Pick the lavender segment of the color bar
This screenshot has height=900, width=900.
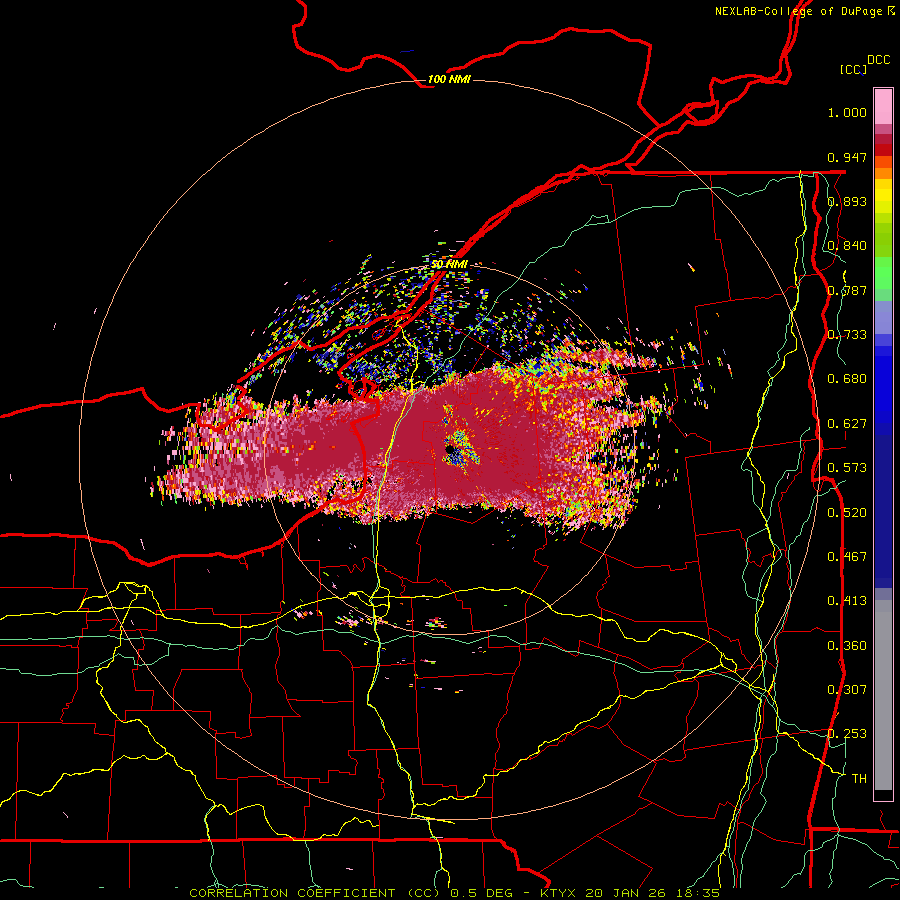tap(883, 317)
